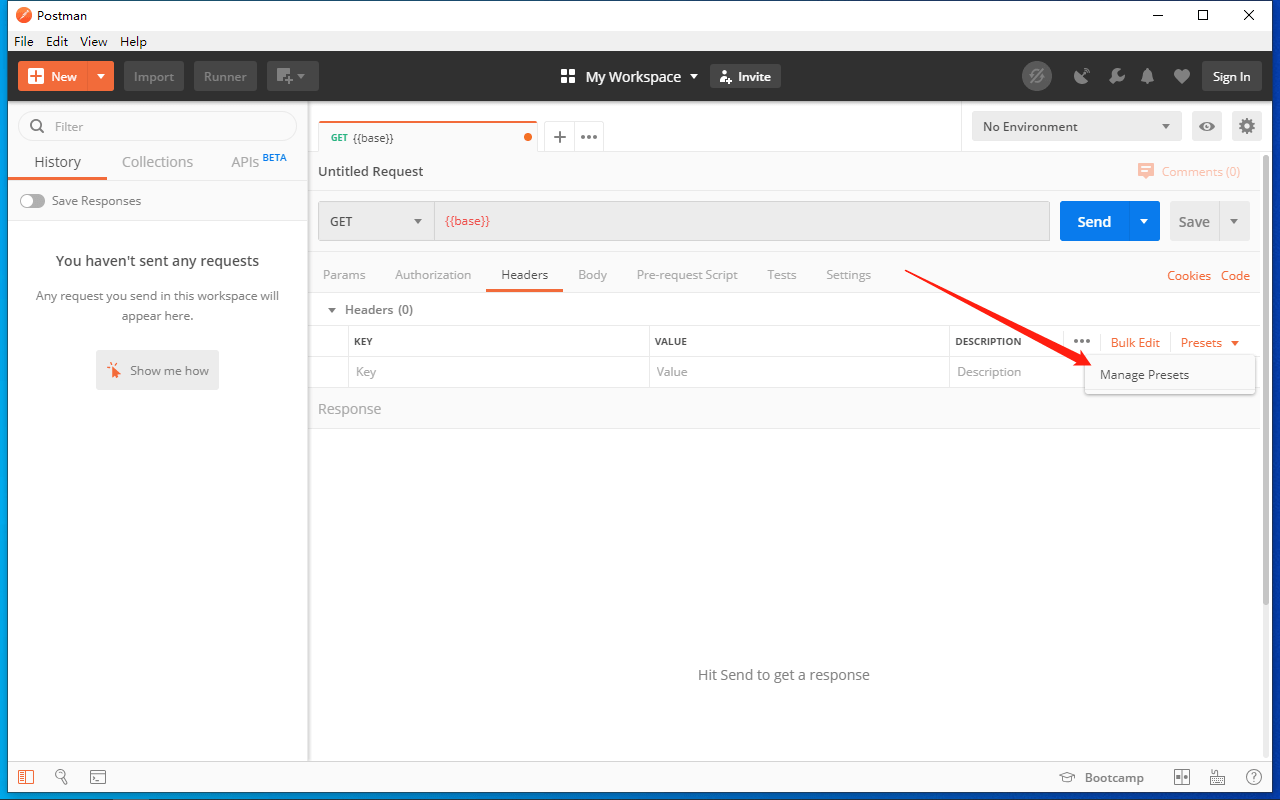This screenshot has height=800, width=1280.
Task: Add a new request tab with plus
Action: 560,137
